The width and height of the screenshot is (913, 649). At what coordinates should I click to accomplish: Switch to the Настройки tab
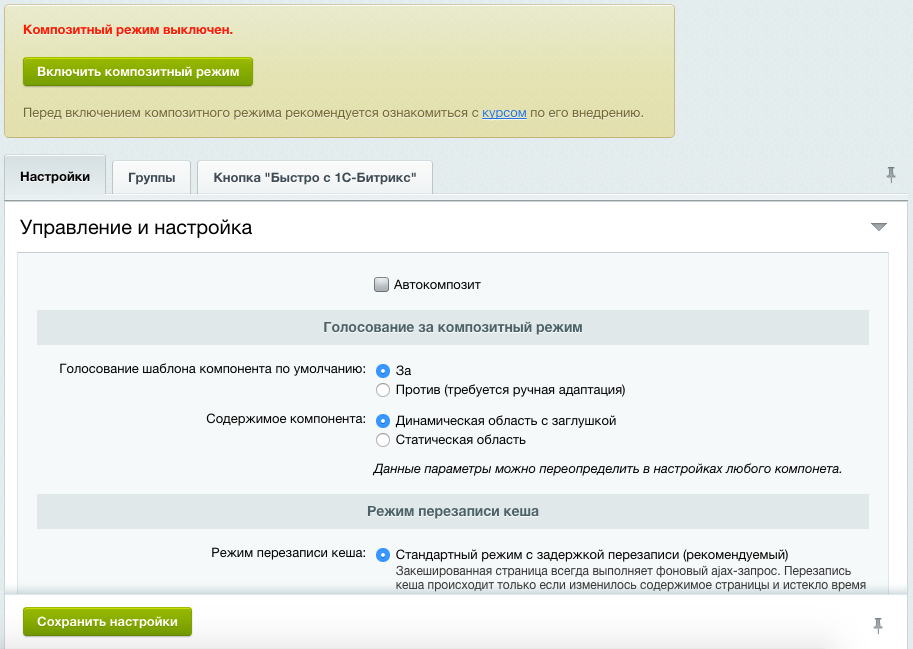pos(55,177)
